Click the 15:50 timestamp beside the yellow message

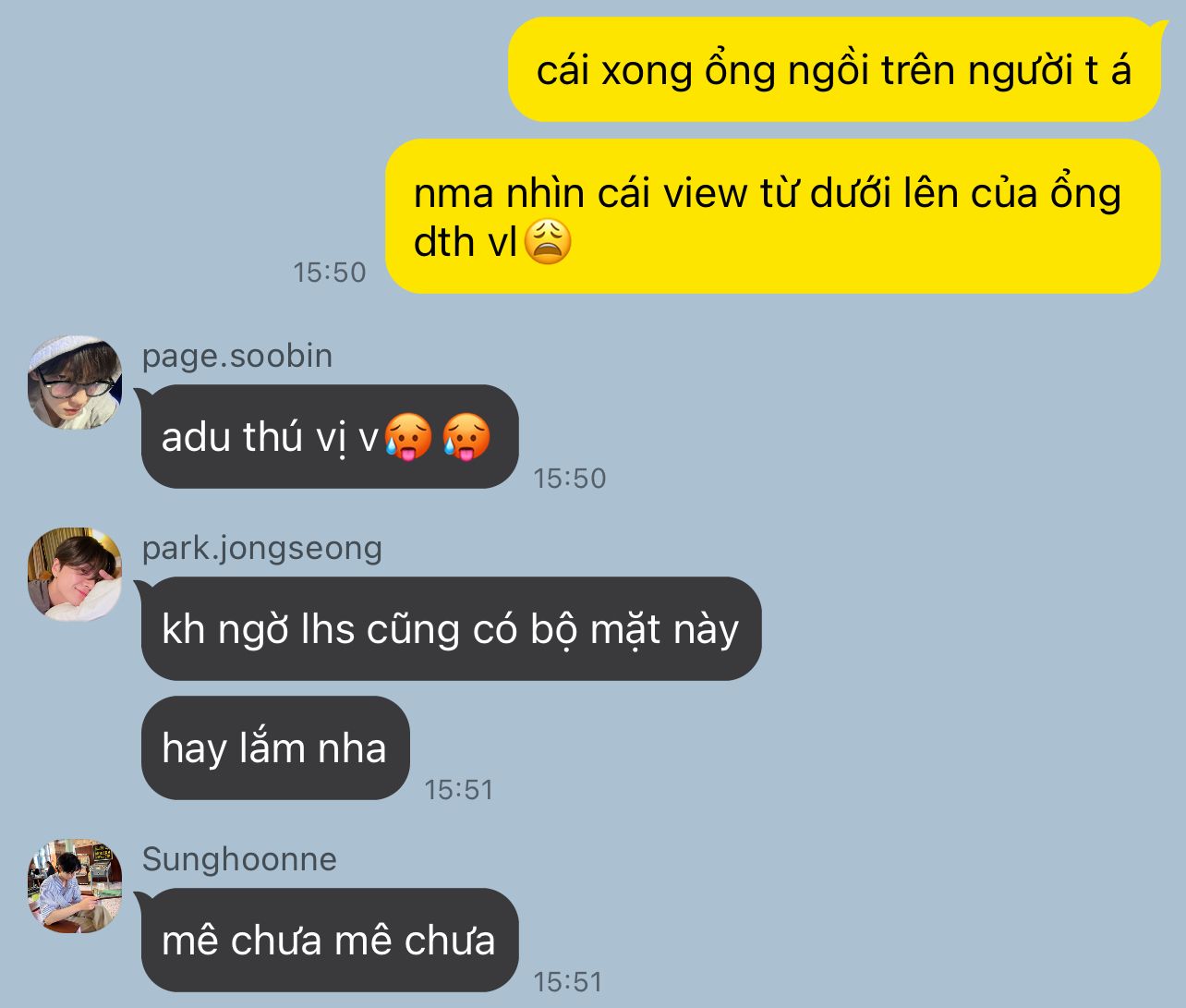pos(330,273)
